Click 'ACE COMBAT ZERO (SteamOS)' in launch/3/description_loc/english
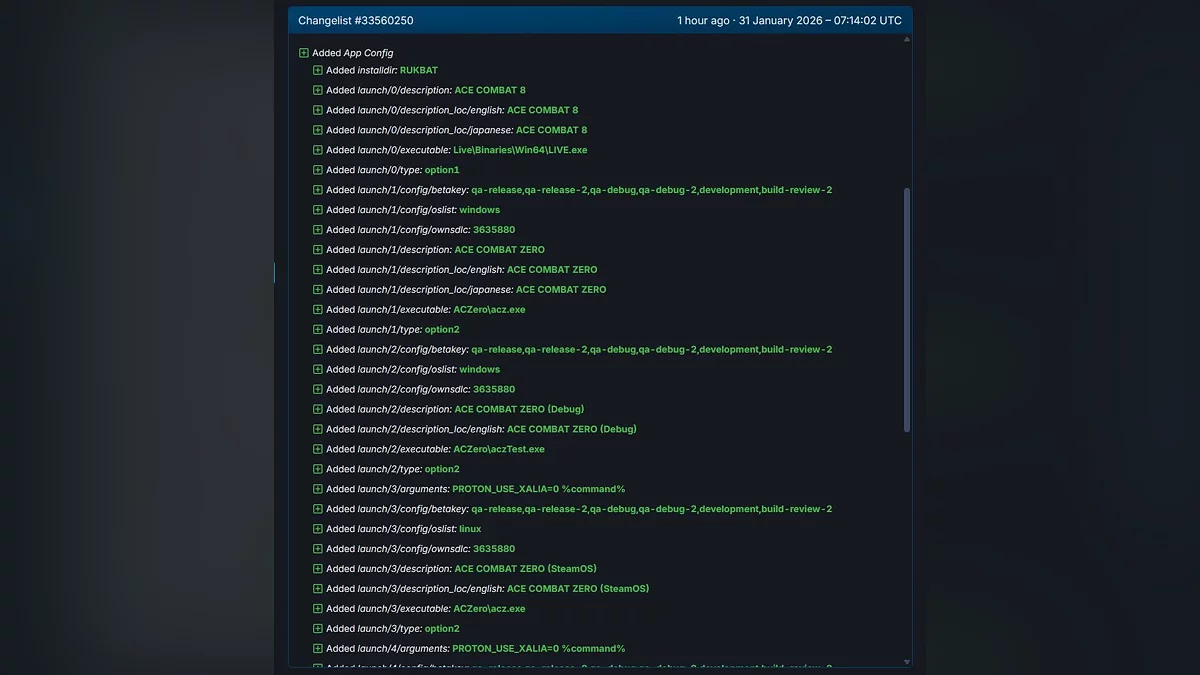The height and width of the screenshot is (675, 1200). [578, 589]
